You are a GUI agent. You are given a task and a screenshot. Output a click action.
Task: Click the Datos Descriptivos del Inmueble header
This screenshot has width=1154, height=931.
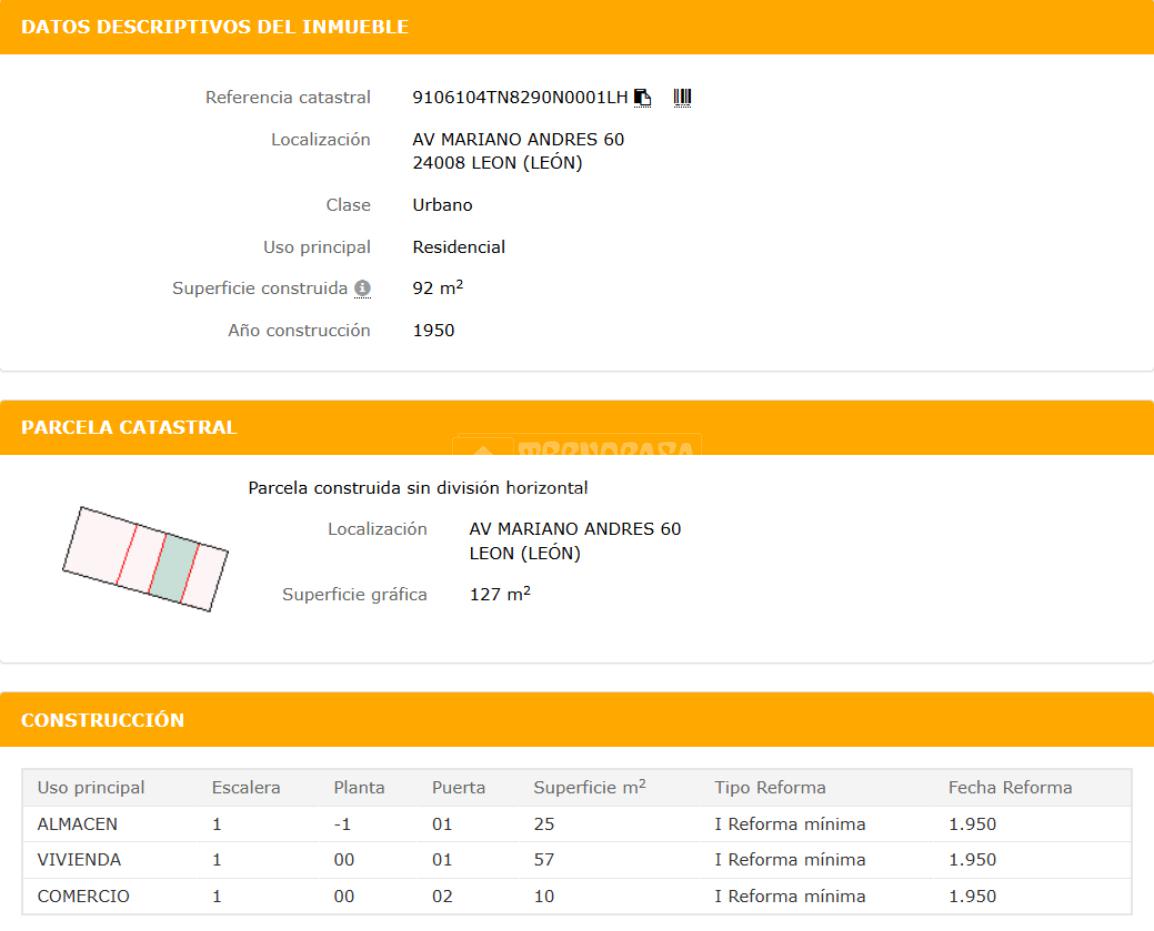(215, 27)
